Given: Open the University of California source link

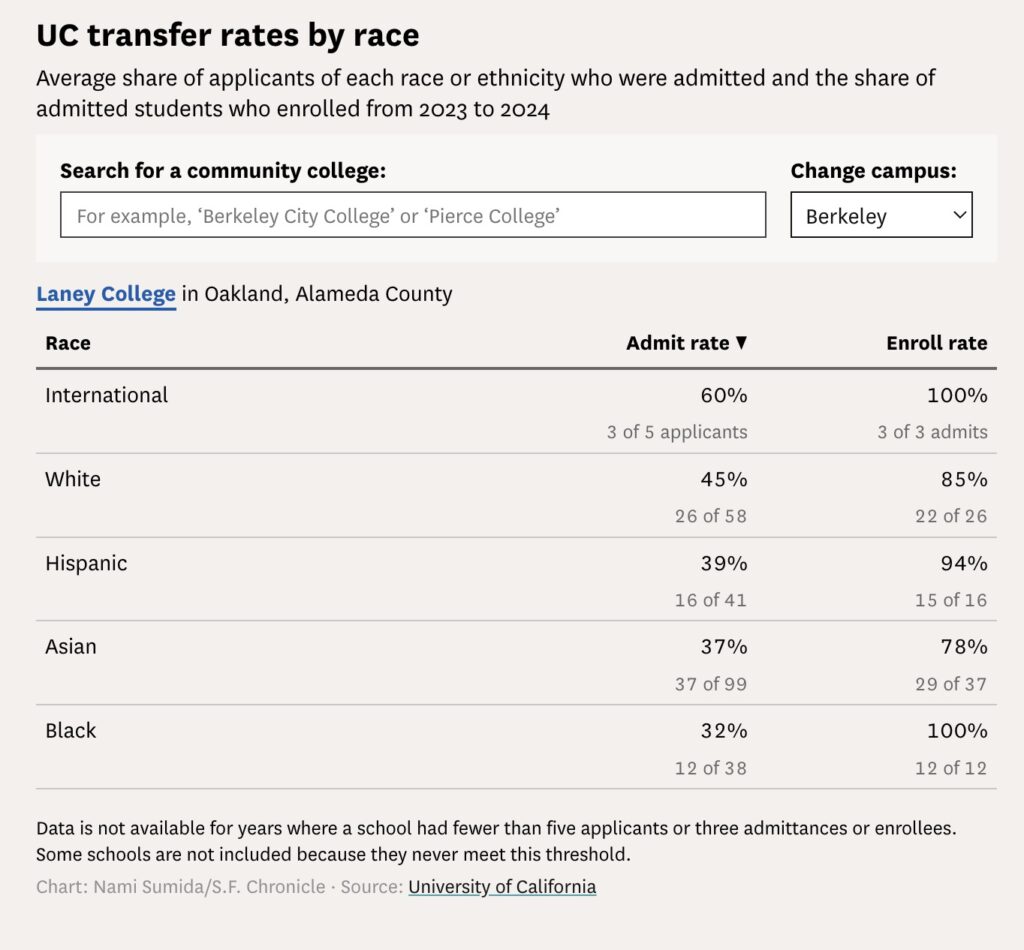Looking at the screenshot, I should tap(502, 887).
